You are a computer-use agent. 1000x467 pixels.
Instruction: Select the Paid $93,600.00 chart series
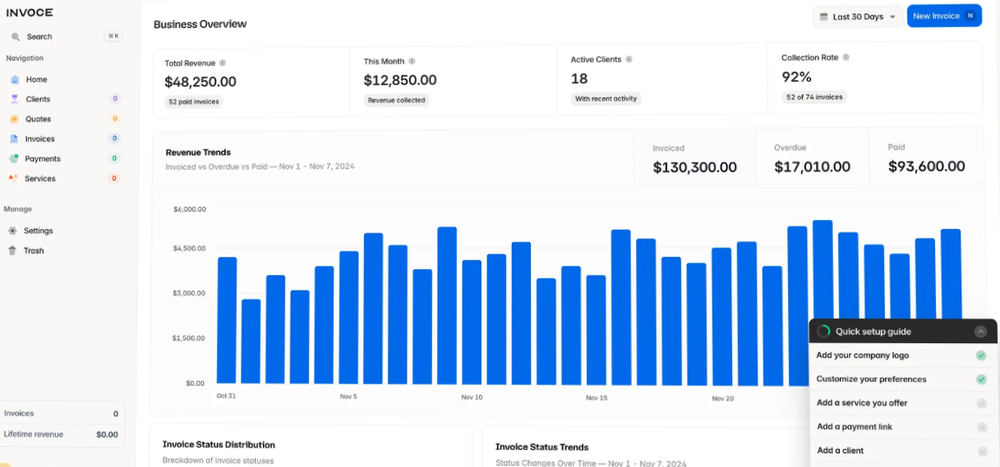[926, 159]
